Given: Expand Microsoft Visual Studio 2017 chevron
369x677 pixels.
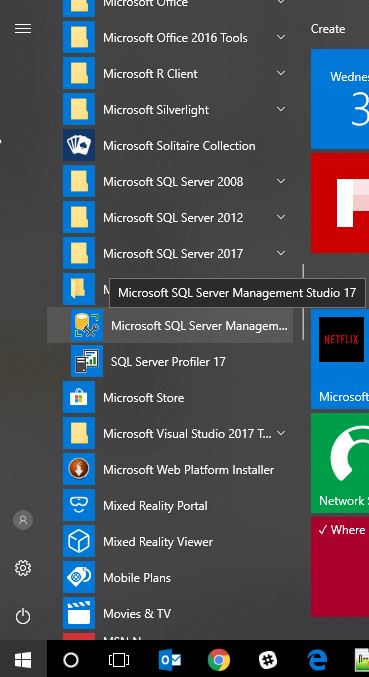Looking at the screenshot, I should [x=281, y=433].
